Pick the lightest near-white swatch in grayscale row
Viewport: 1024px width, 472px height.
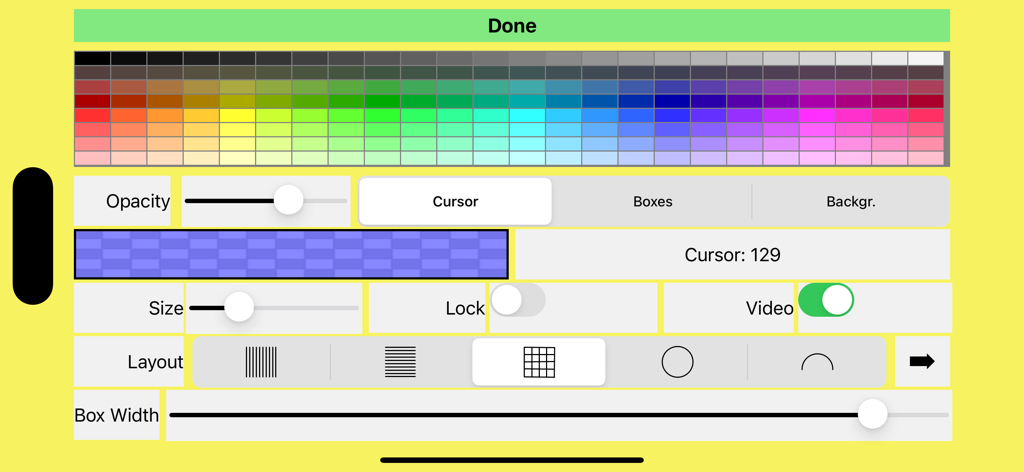click(x=925, y=59)
